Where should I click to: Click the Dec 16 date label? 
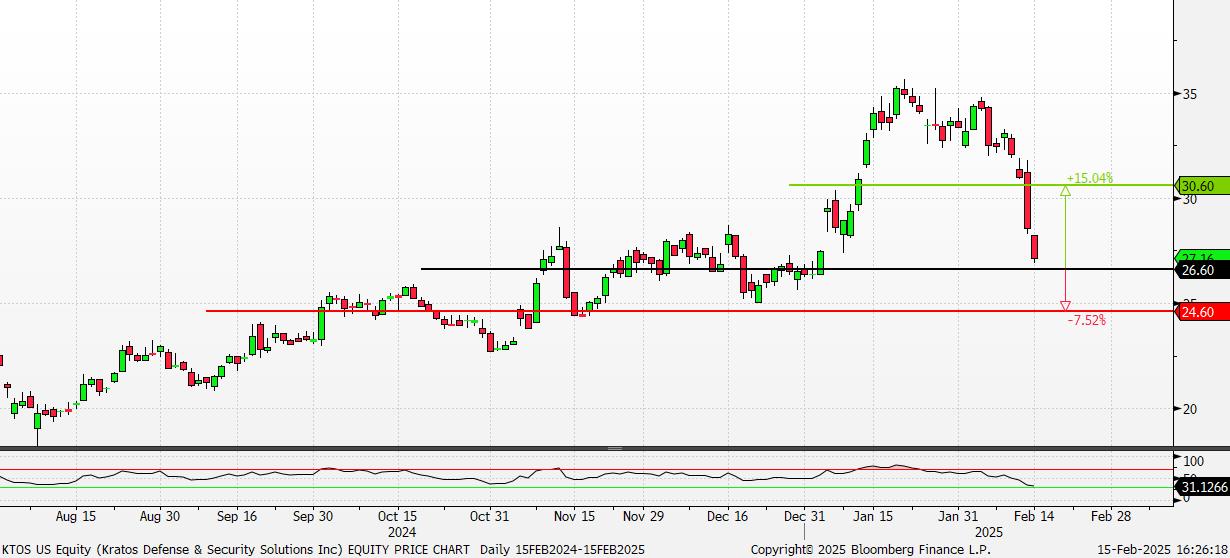click(x=727, y=517)
